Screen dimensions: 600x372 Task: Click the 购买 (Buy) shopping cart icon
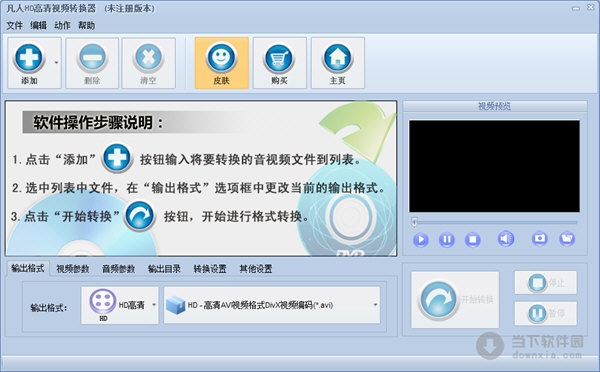click(x=279, y=63)
